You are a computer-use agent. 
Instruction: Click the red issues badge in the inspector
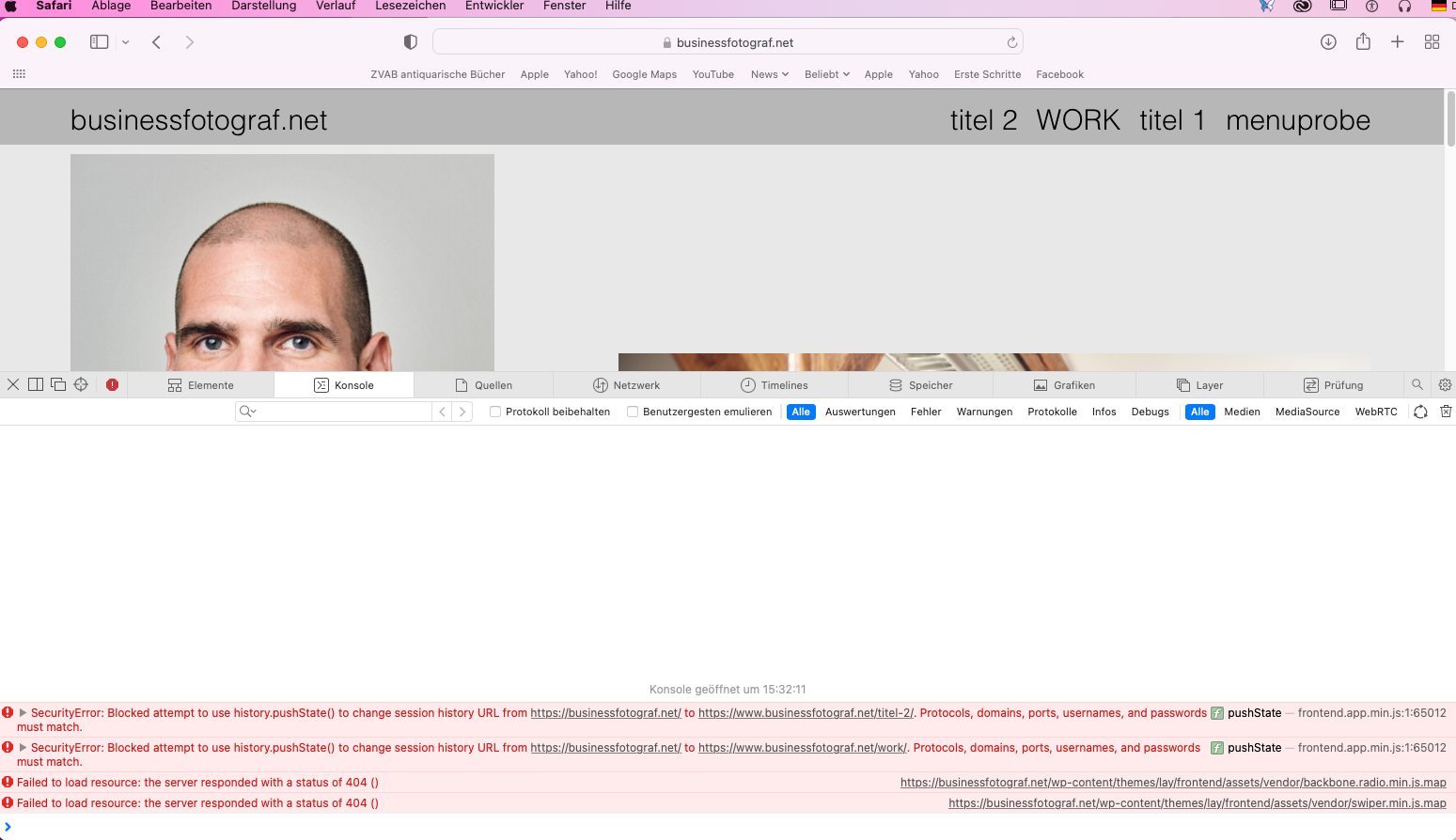[112, 384]
